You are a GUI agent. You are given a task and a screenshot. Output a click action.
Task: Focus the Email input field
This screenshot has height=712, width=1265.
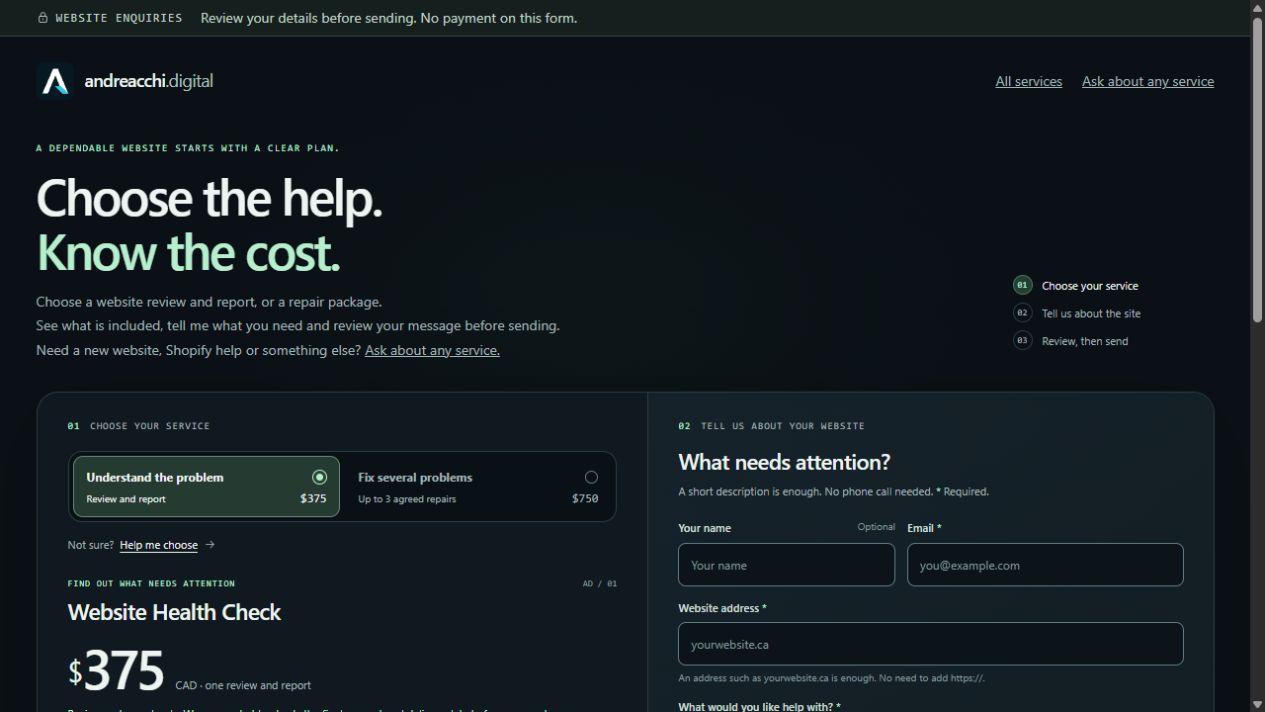1045,565
